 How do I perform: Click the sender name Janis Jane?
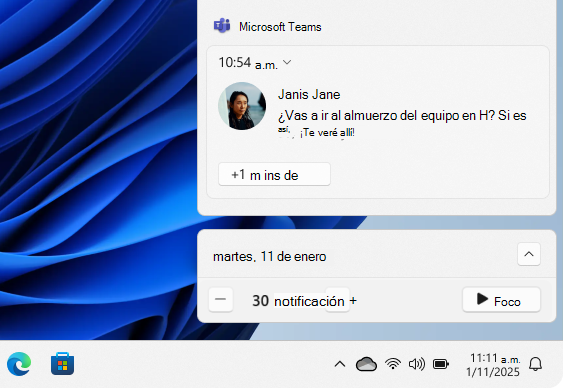(309, 94)
